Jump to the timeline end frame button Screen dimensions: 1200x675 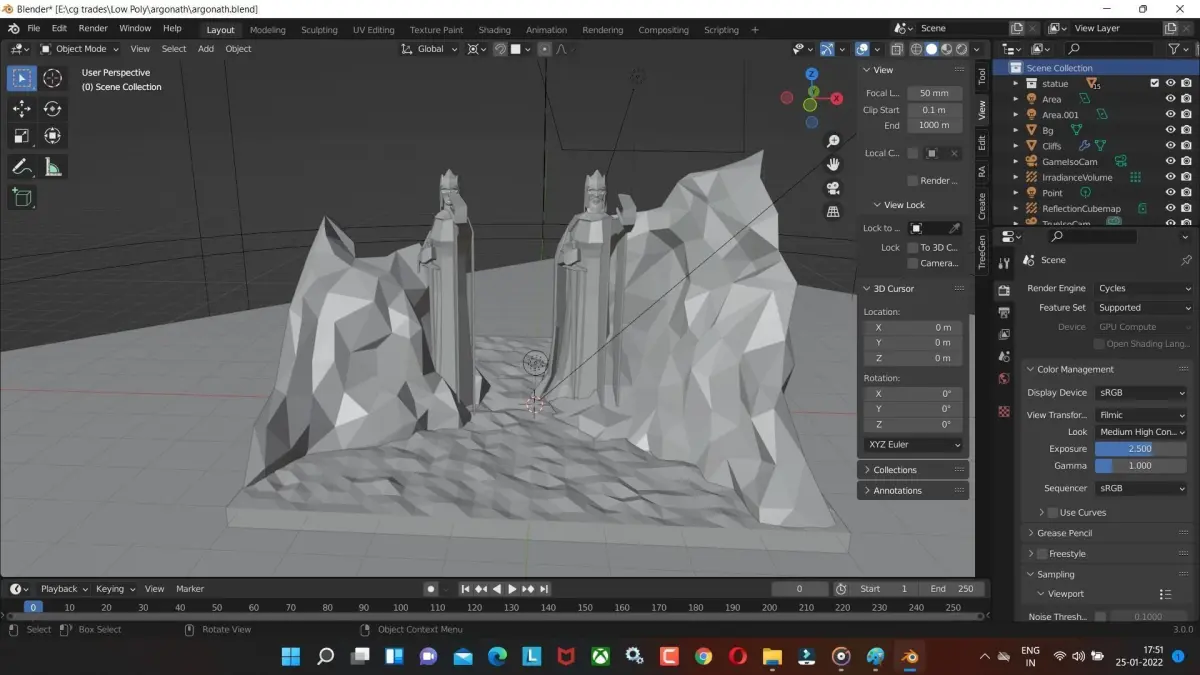point(544,589)
